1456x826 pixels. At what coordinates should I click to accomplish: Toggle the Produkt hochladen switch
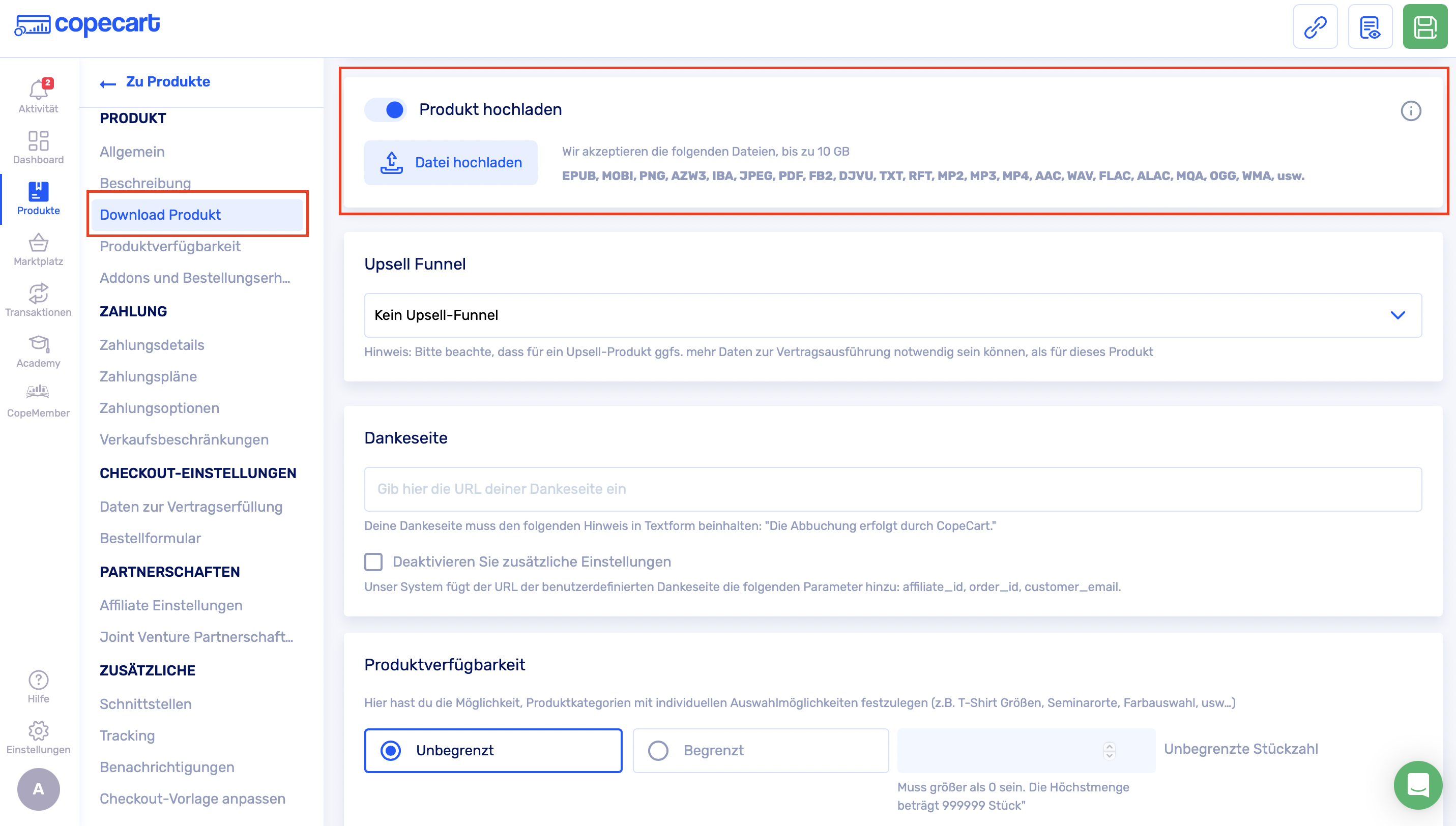pyautogui.click(x=386, y=109)
